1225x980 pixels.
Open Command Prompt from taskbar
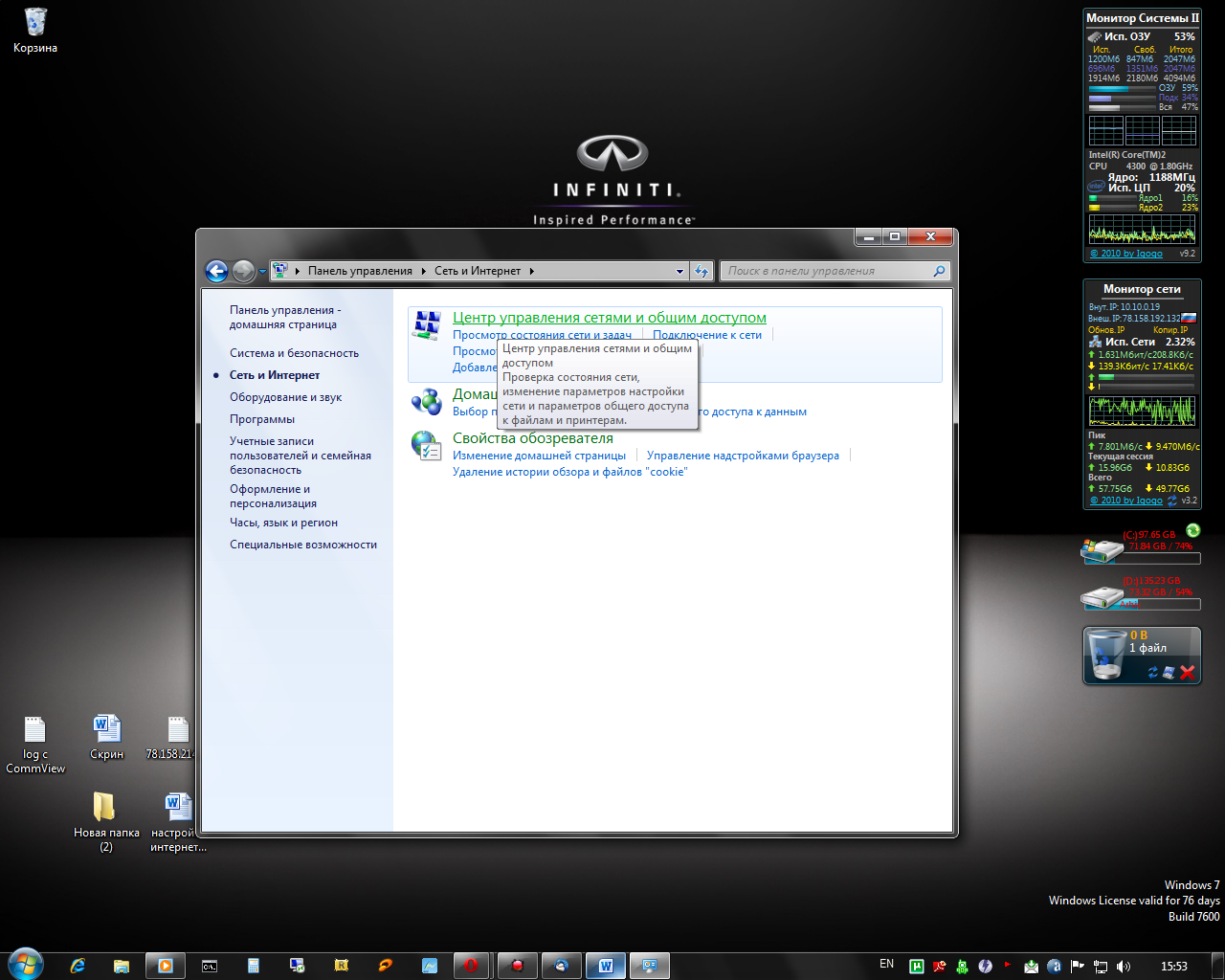pos(210,966)
